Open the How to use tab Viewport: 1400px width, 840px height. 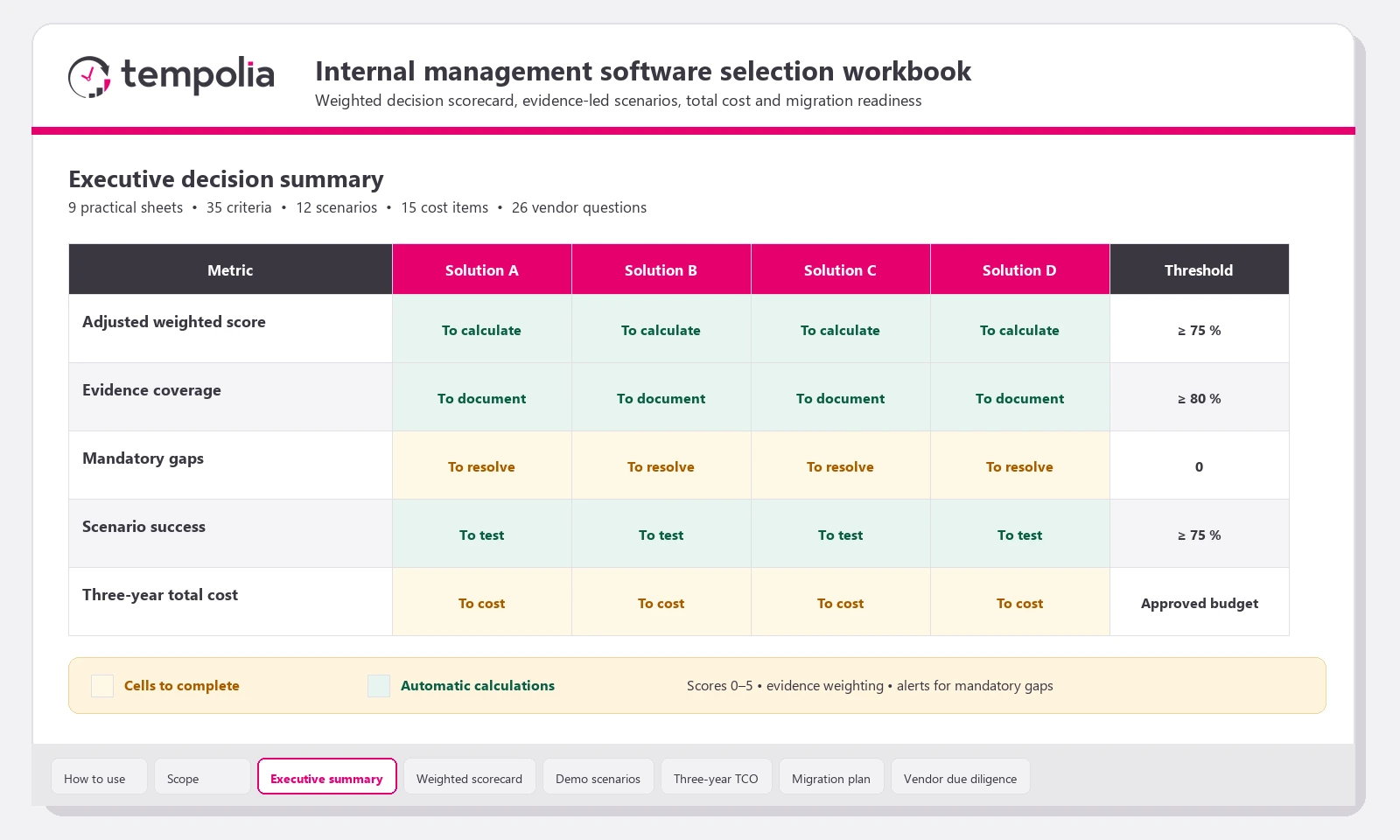click(99, 776)
